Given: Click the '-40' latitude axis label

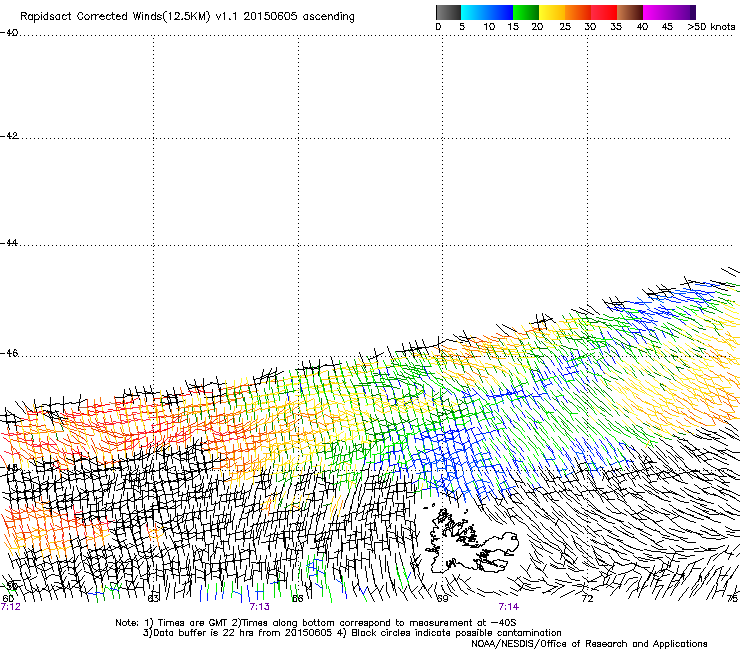Looking at the screenshot, I should click(x=9, y=33).
